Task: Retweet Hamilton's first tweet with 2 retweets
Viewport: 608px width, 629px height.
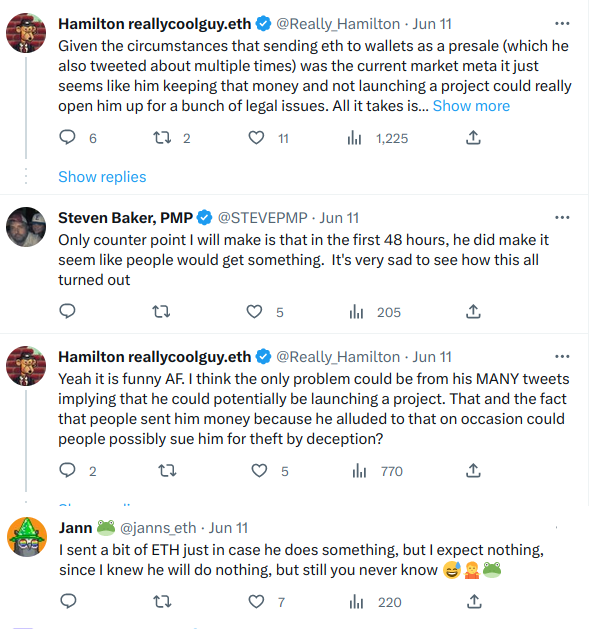Action: (x=160, y=139)
